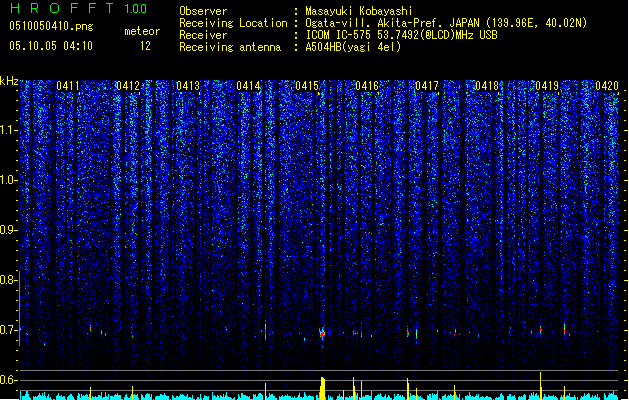Click the 'Observer' field label
The width and height of the screenshot is (629, 400).
203,11
